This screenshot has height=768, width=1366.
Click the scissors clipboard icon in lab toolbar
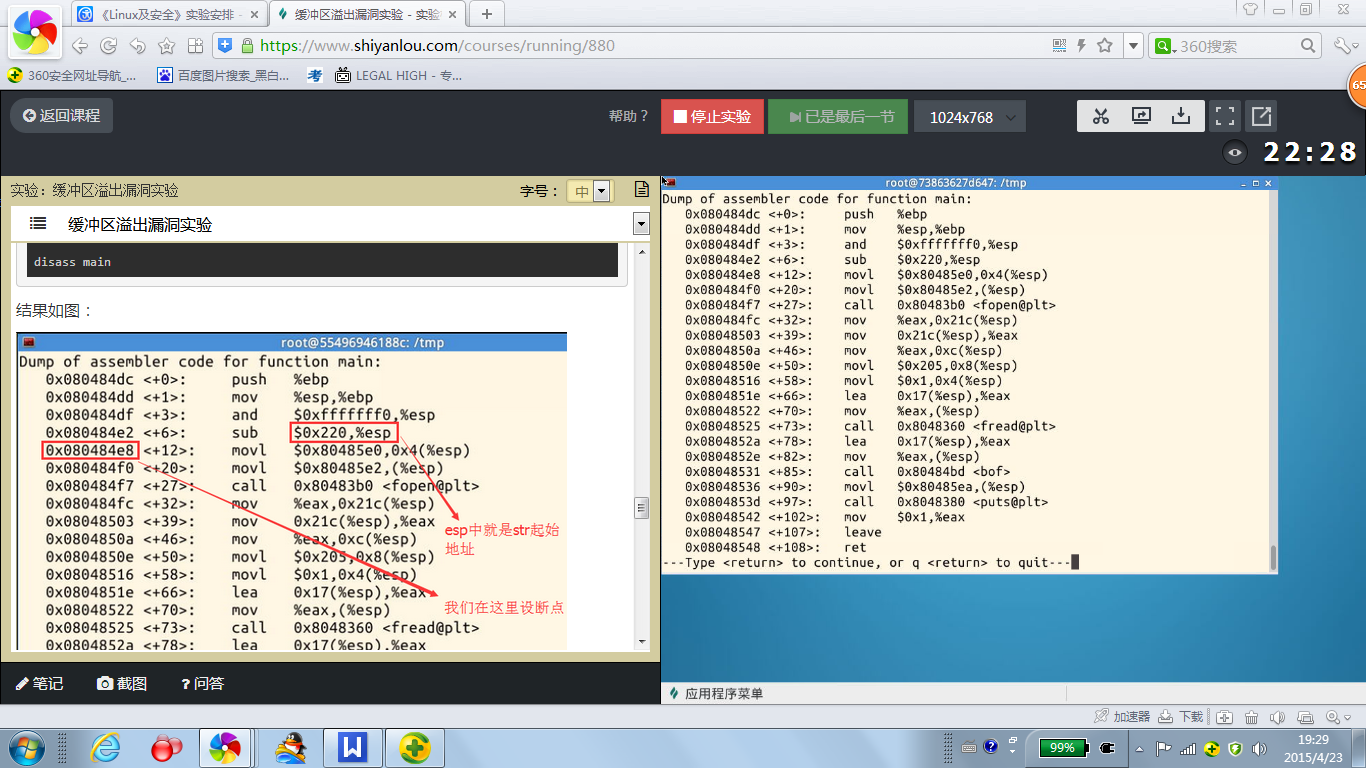point(1101,116)
